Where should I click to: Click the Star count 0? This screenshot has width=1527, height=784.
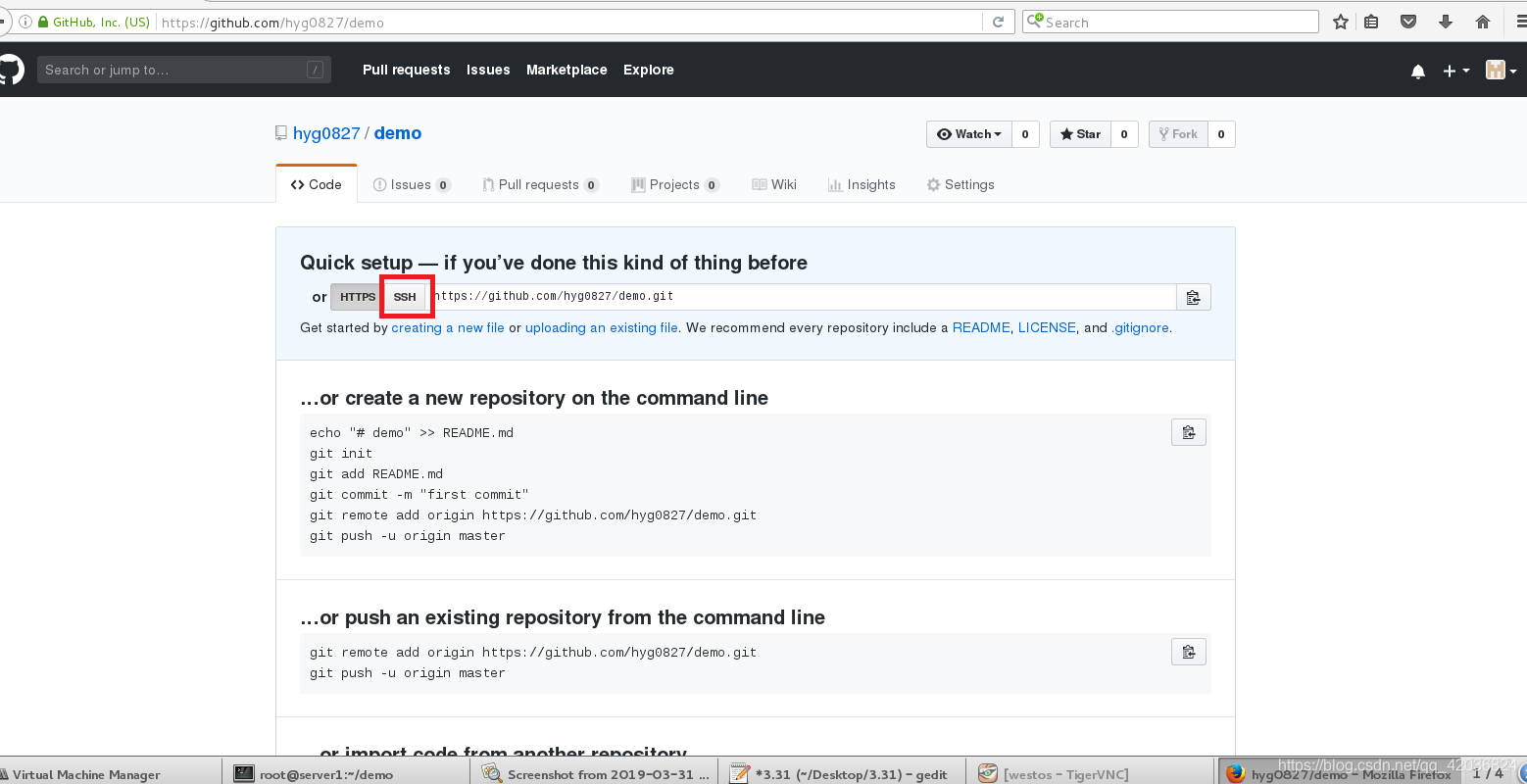1124,134
